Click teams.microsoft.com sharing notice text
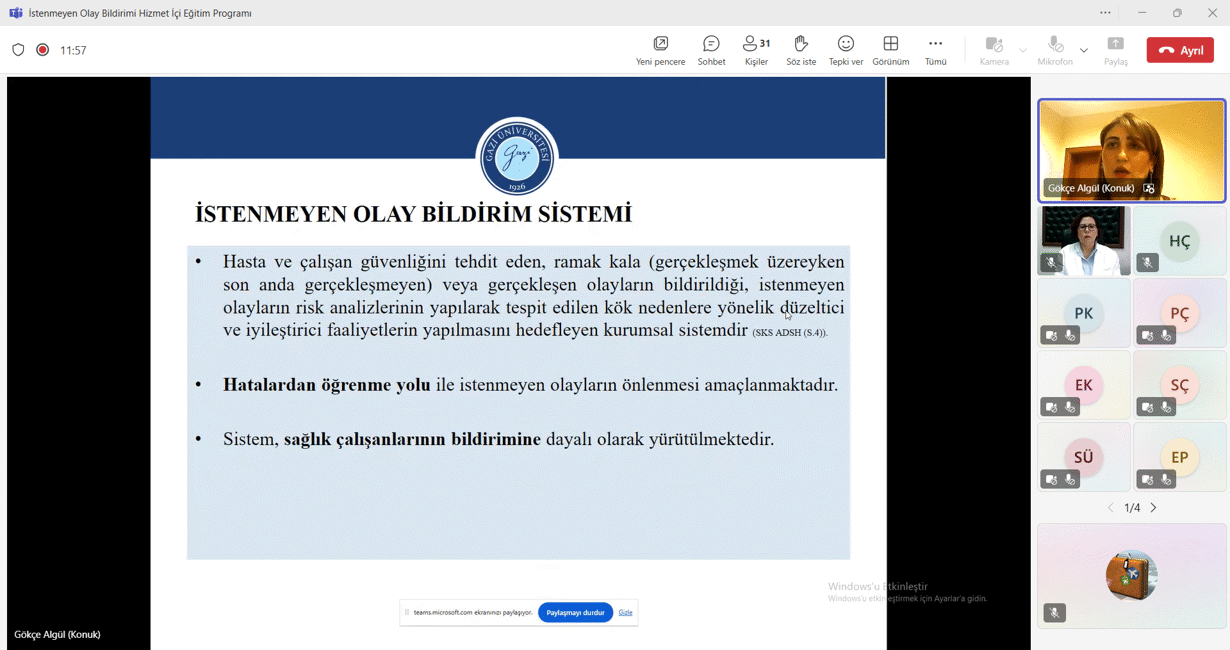The image size is (1230, 650). tap(473, 613)
